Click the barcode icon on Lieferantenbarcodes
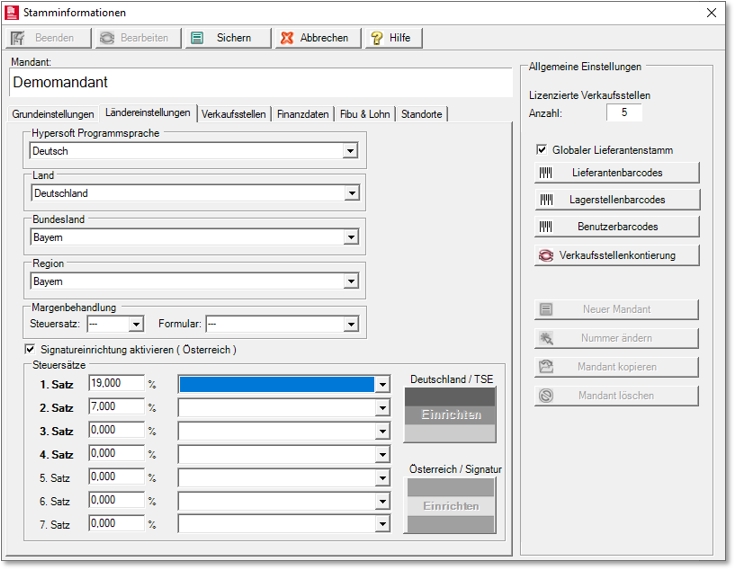This screenshot has width=735, height=570. click(546, 173)
